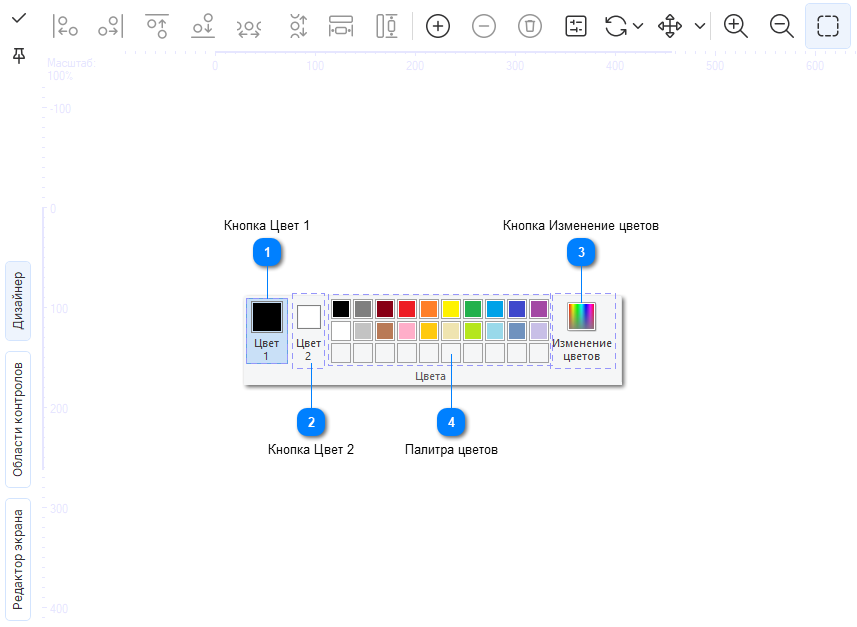Click the circled minus remove icon
Image resolution: width=857 pixels, height=627 pixels.
pos(483,26)
